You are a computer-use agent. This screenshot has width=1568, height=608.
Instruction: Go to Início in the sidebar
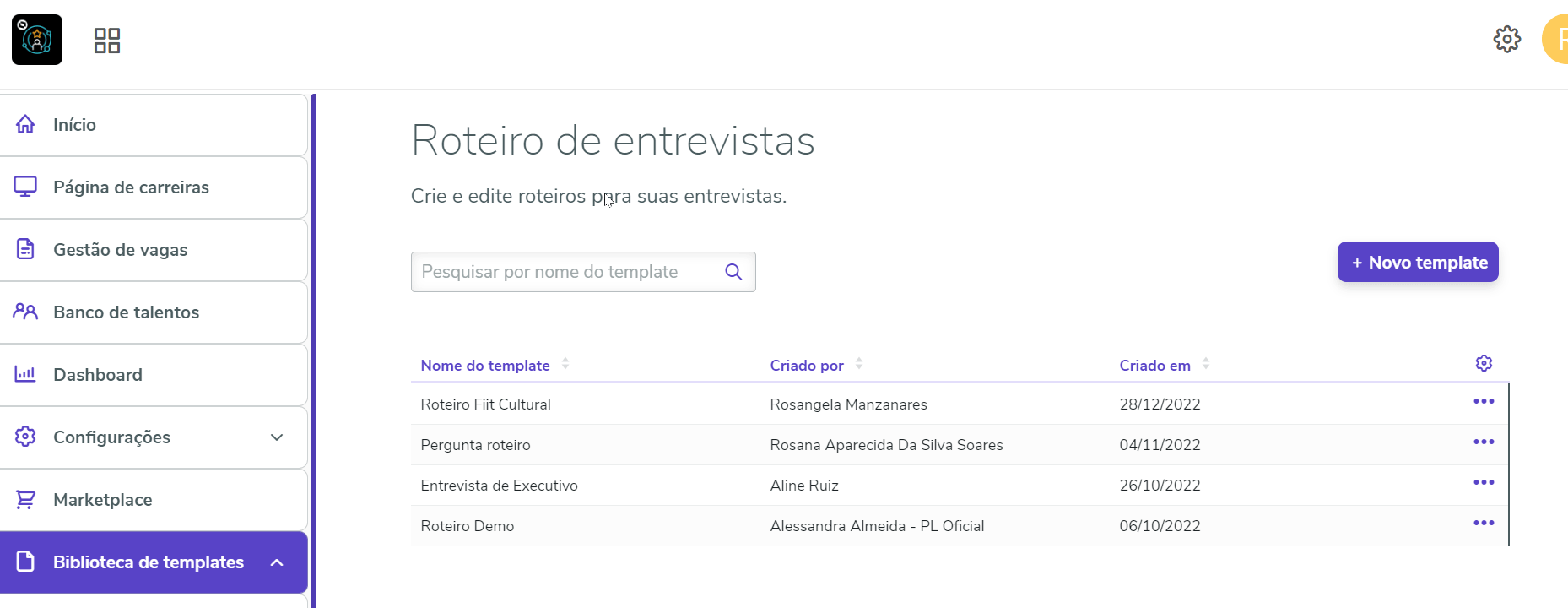point(154,125)
